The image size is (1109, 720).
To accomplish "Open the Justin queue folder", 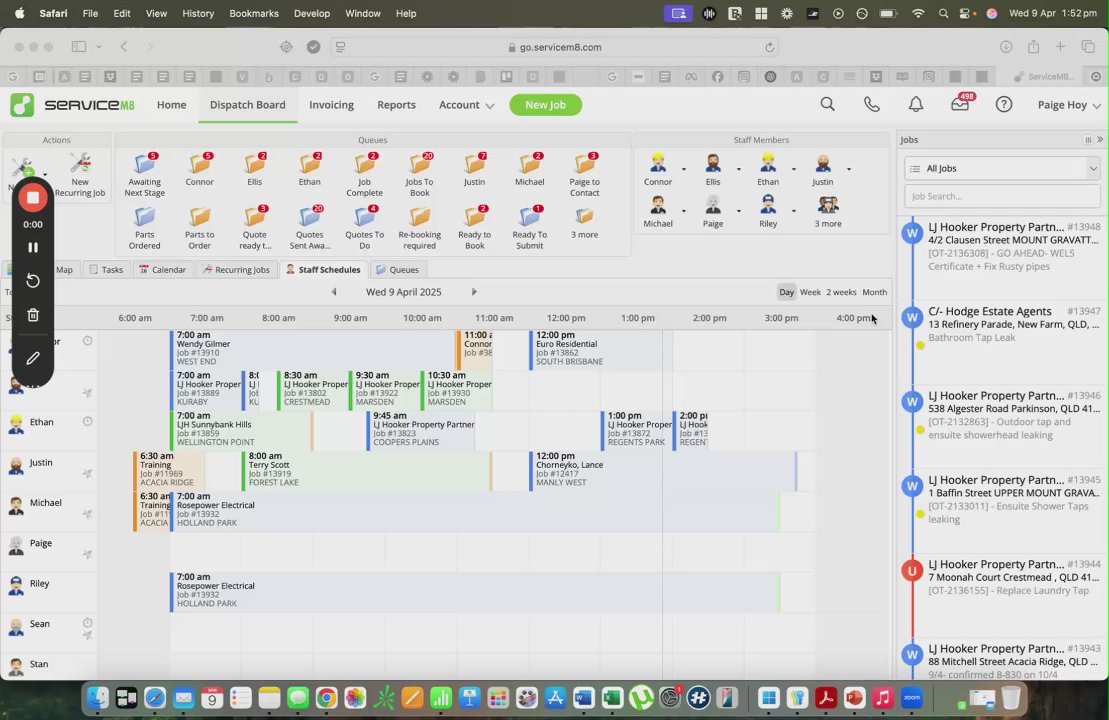I will click(475, 169).
